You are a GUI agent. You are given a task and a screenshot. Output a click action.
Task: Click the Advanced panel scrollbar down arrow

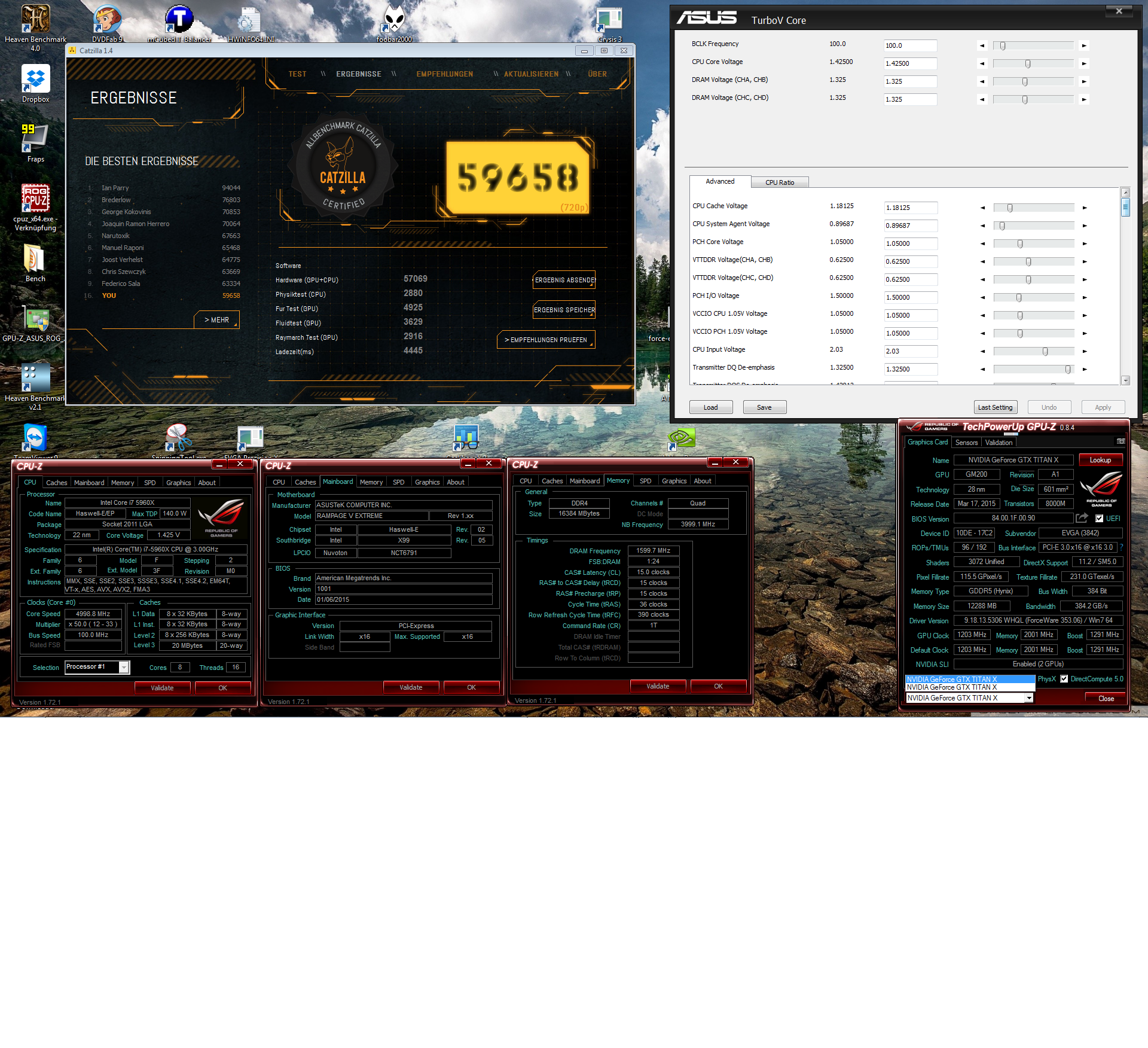pos(1125,380)
